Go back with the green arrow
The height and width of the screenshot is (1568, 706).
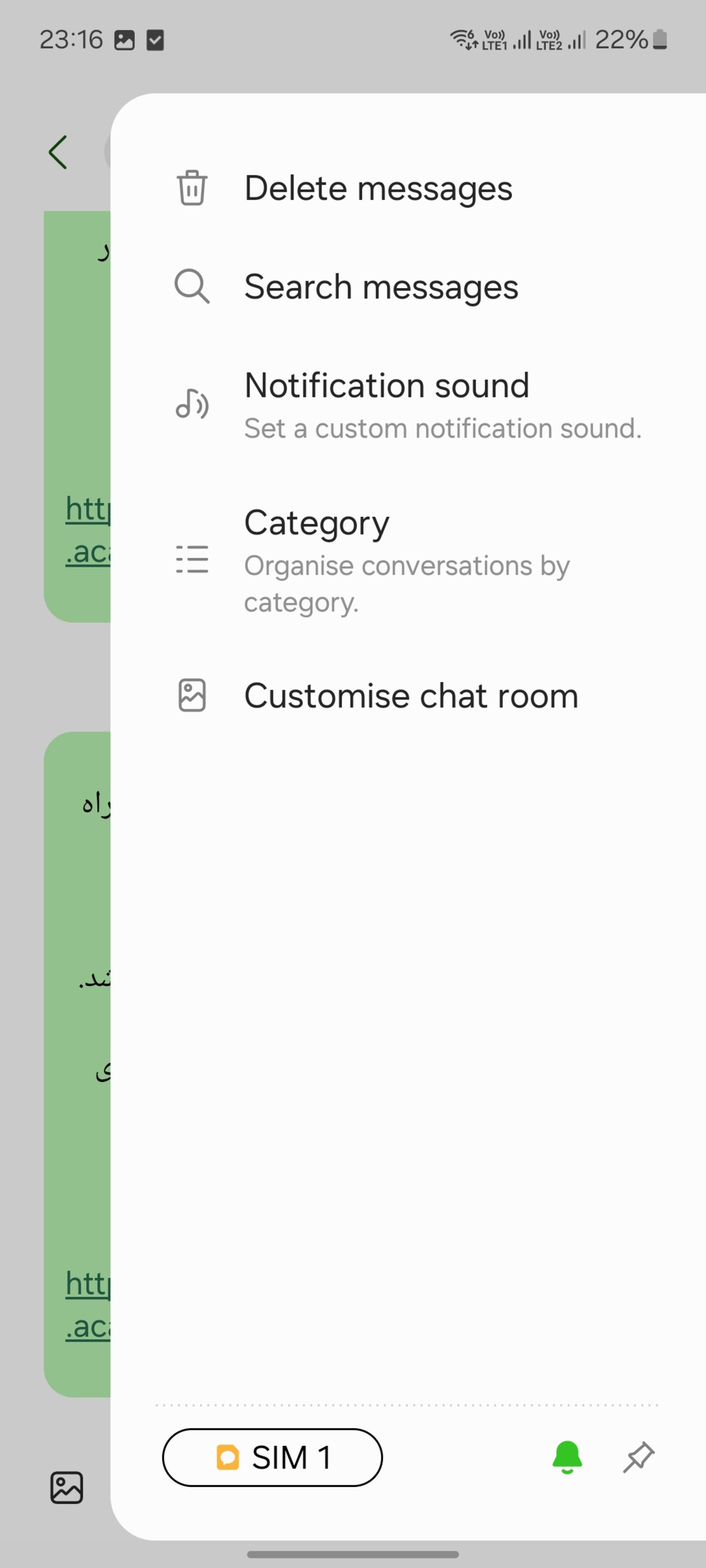(58, 152)
